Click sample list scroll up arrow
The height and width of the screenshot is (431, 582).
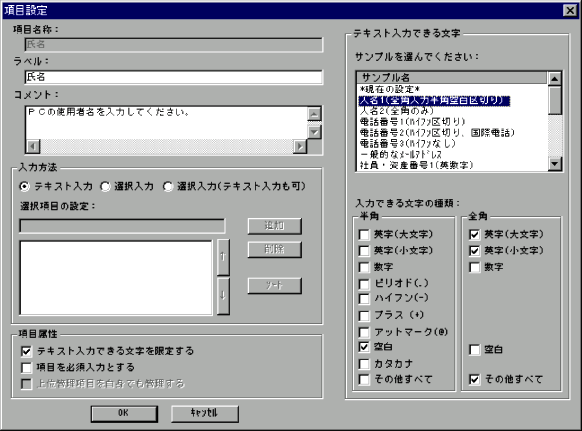[x=555, y=79]
